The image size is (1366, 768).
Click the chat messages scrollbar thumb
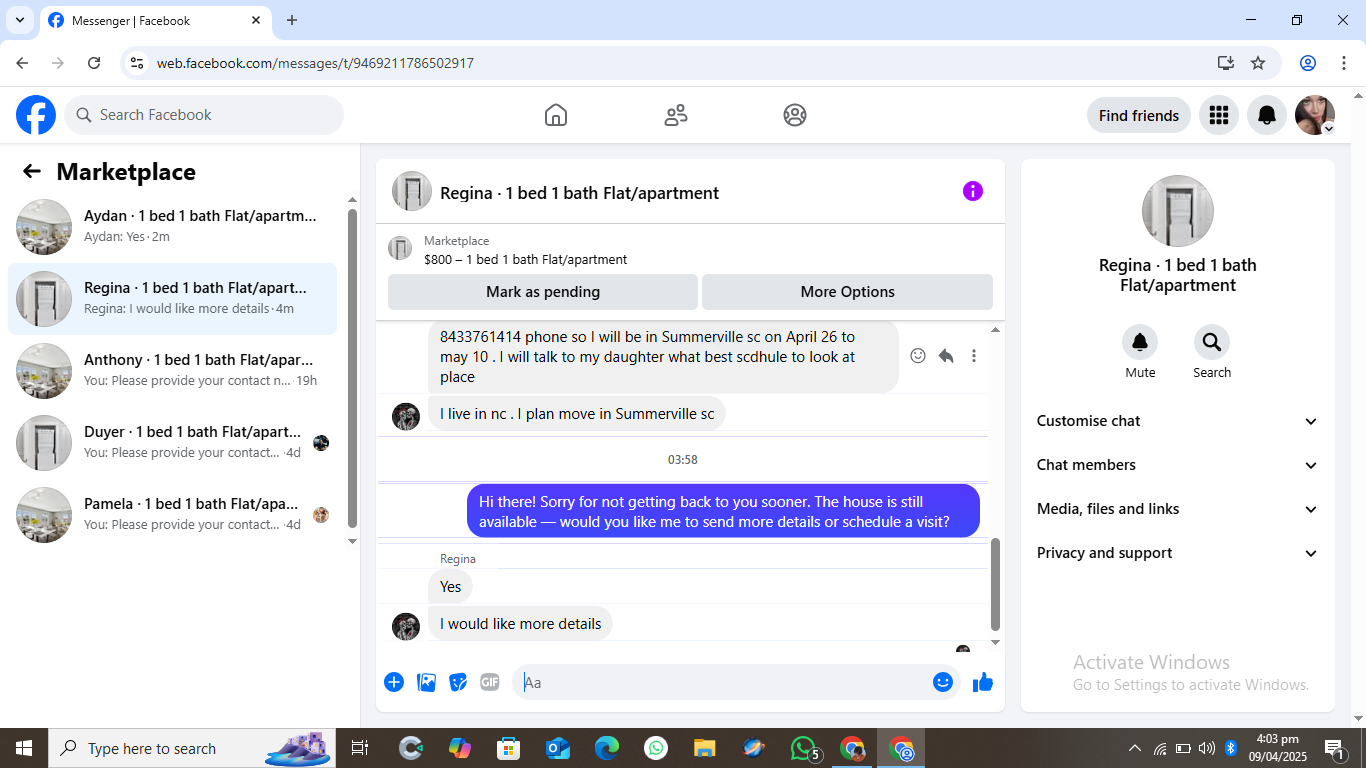tap(995, 585)
